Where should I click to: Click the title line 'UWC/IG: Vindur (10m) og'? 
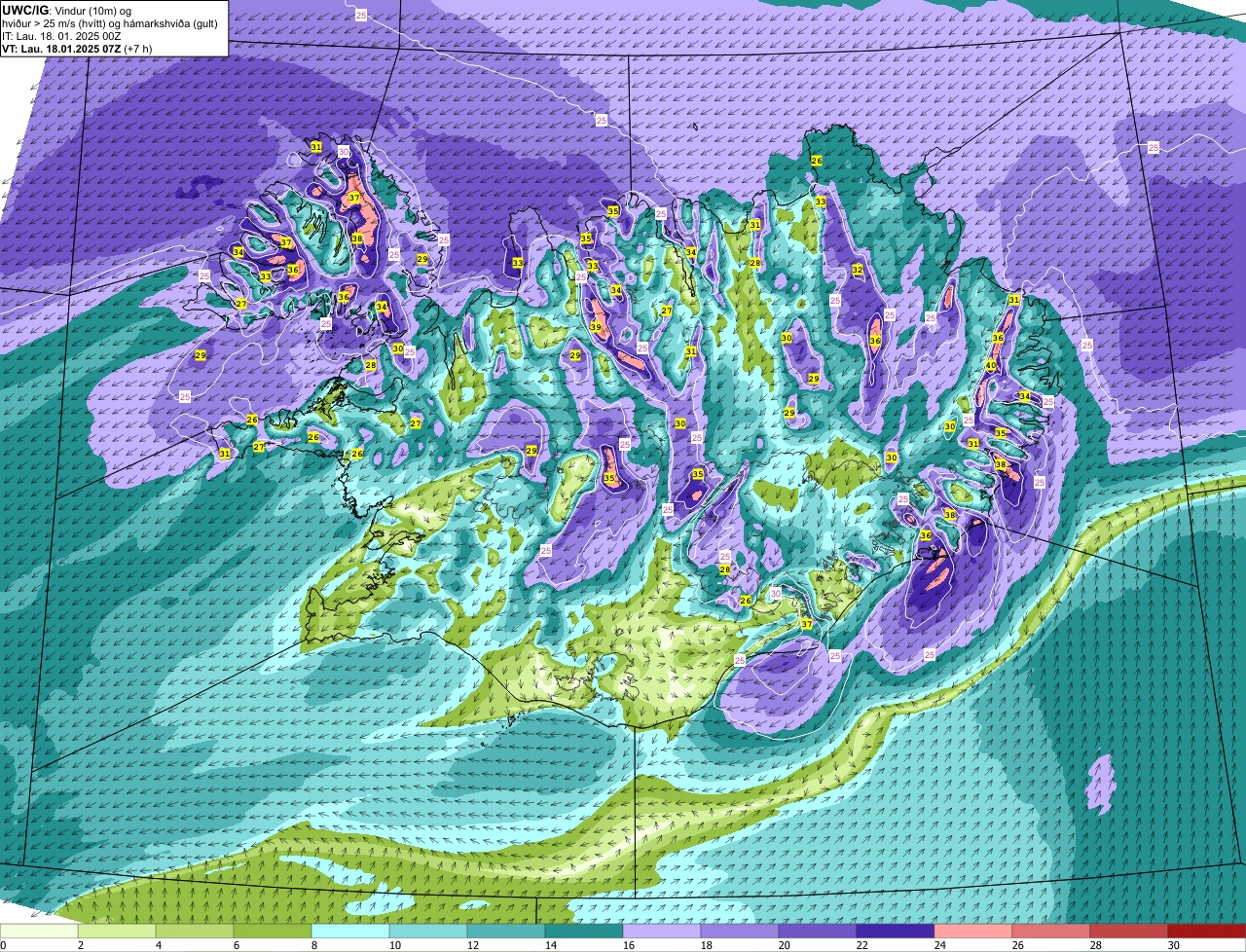point(67,10)
